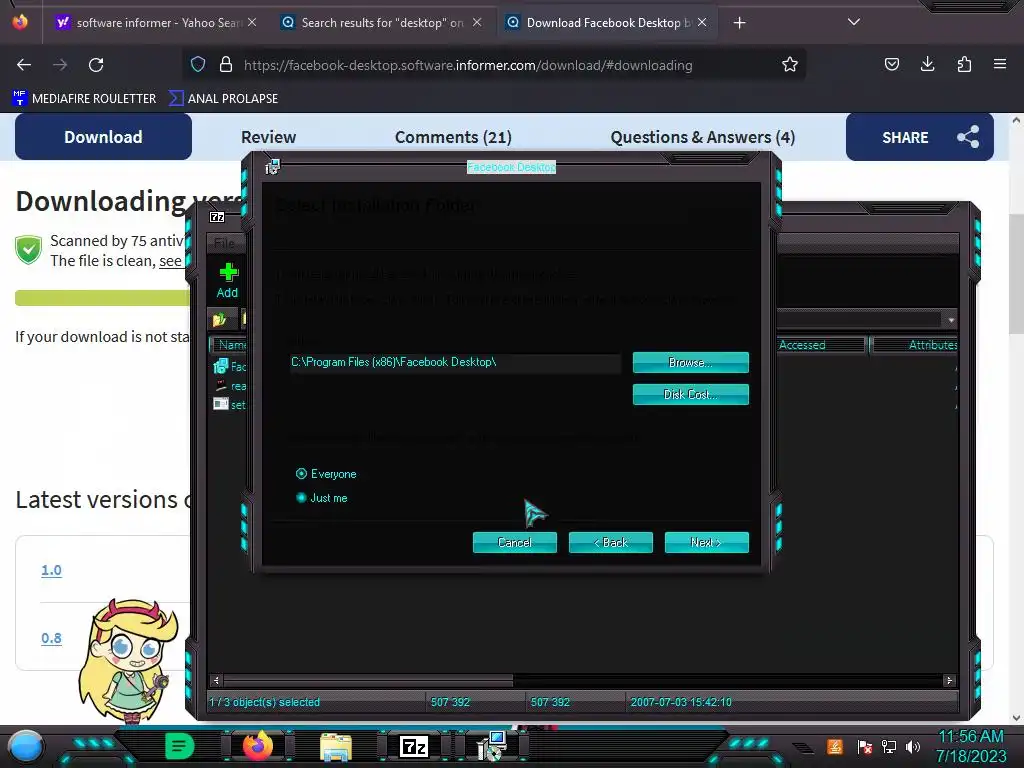Click the installer taskbar icon
This screenshot has height=768, width=1024.
(491, 746)
